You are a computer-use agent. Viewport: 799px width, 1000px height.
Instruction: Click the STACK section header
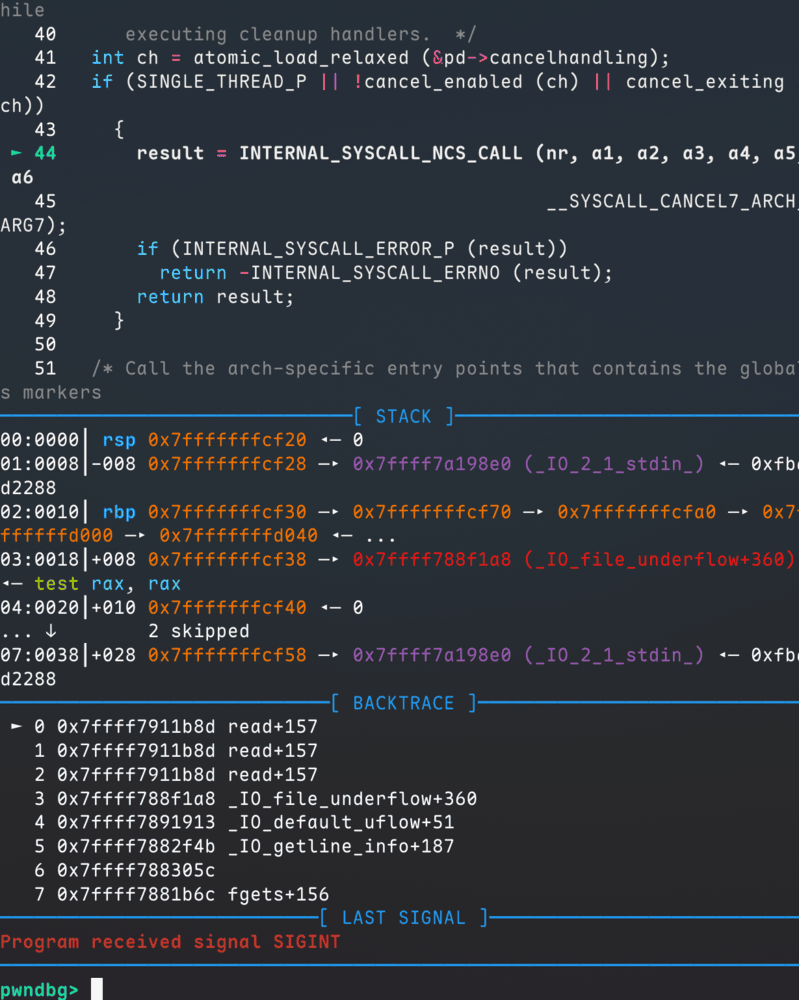pyautogui.click(x=404, y=416)
